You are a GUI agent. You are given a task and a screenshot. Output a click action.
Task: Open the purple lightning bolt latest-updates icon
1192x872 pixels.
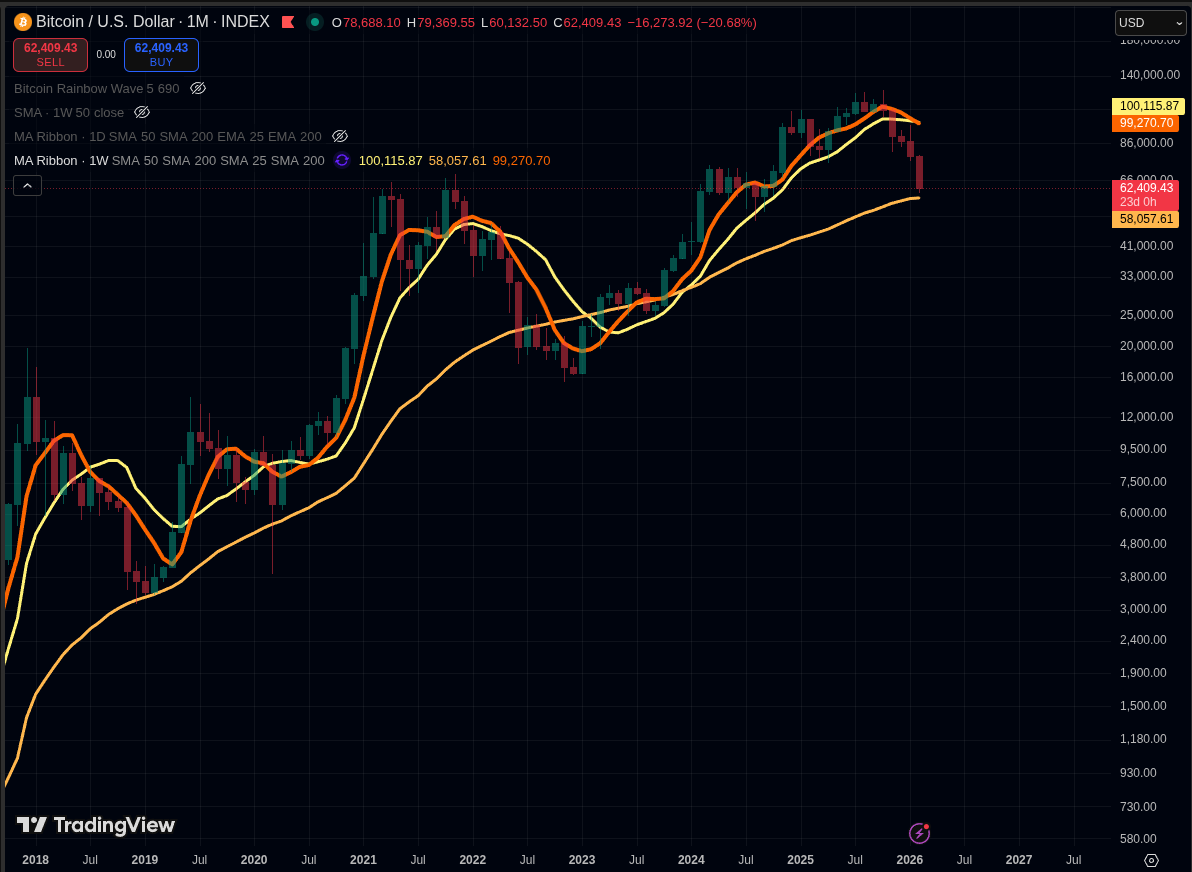click(919, 833)
